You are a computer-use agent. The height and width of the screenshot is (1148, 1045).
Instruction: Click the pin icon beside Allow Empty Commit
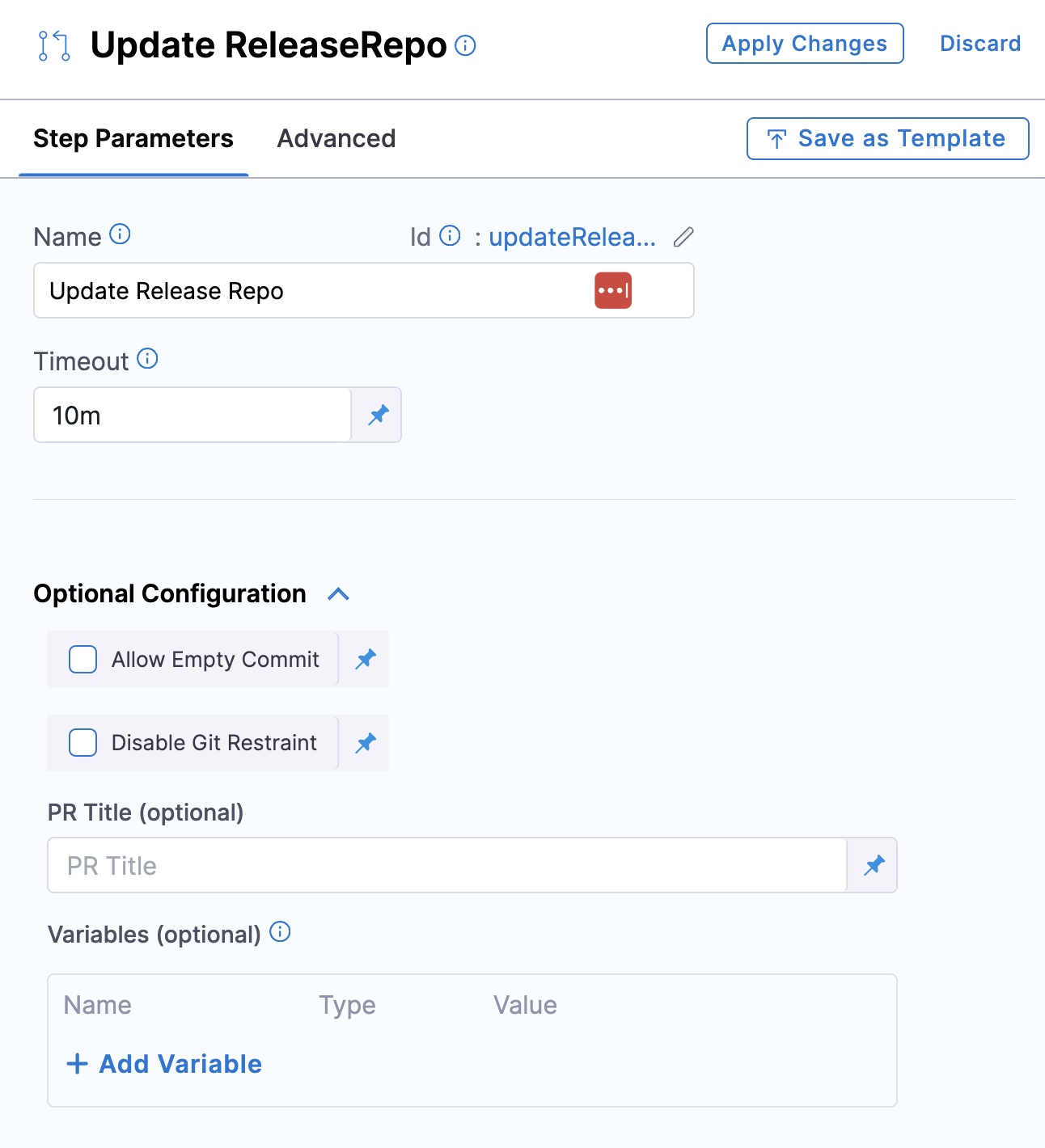point(365,660)
